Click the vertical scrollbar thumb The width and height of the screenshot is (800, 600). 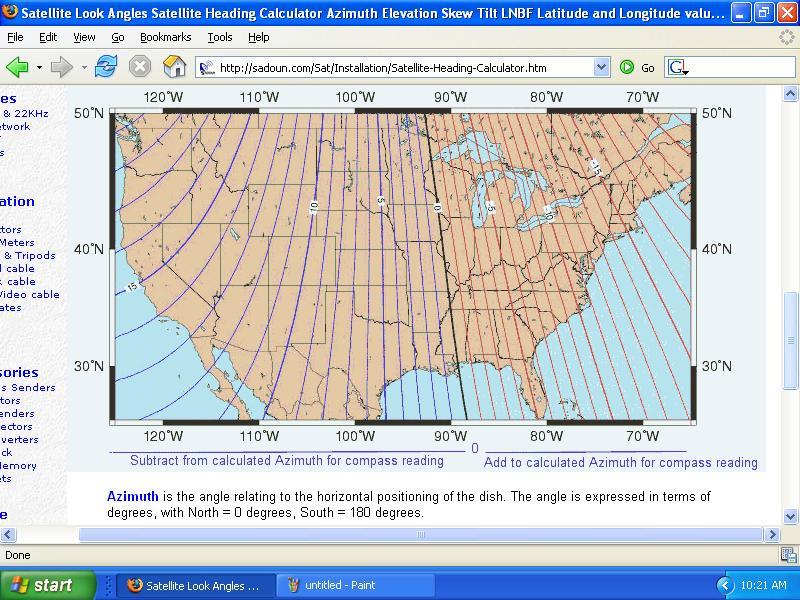[x=790, y=340]
